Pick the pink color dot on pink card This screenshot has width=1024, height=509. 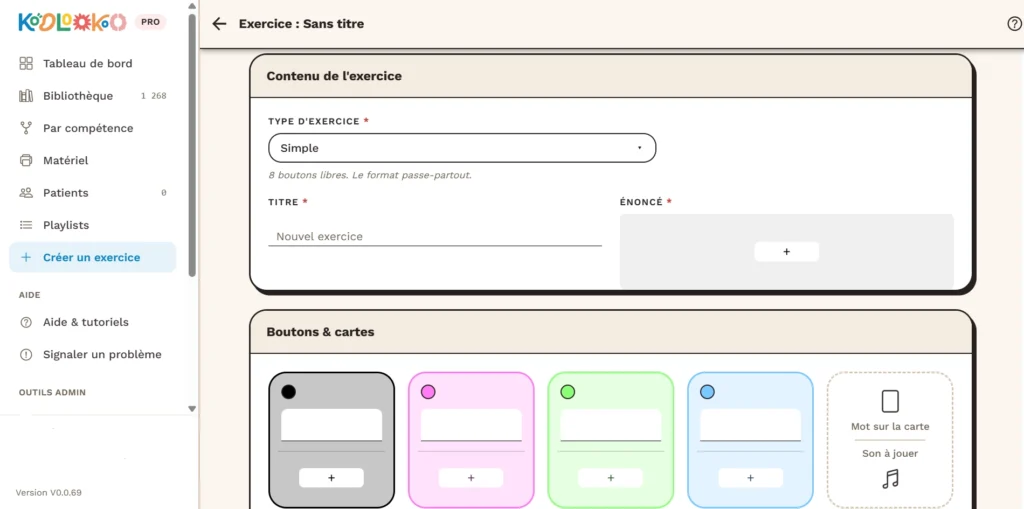(428, 392)
